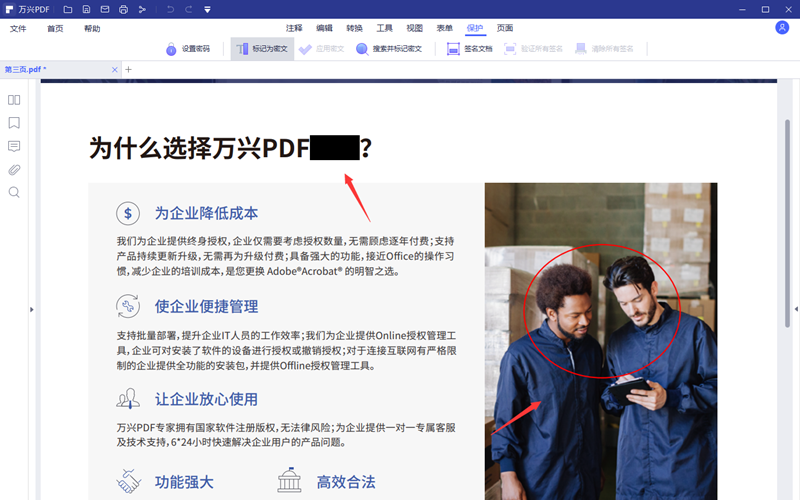The width and height of the screenshot is (800, 500).
Task: Expand the collapsed left side panel arrow
Action: (32, 310)
